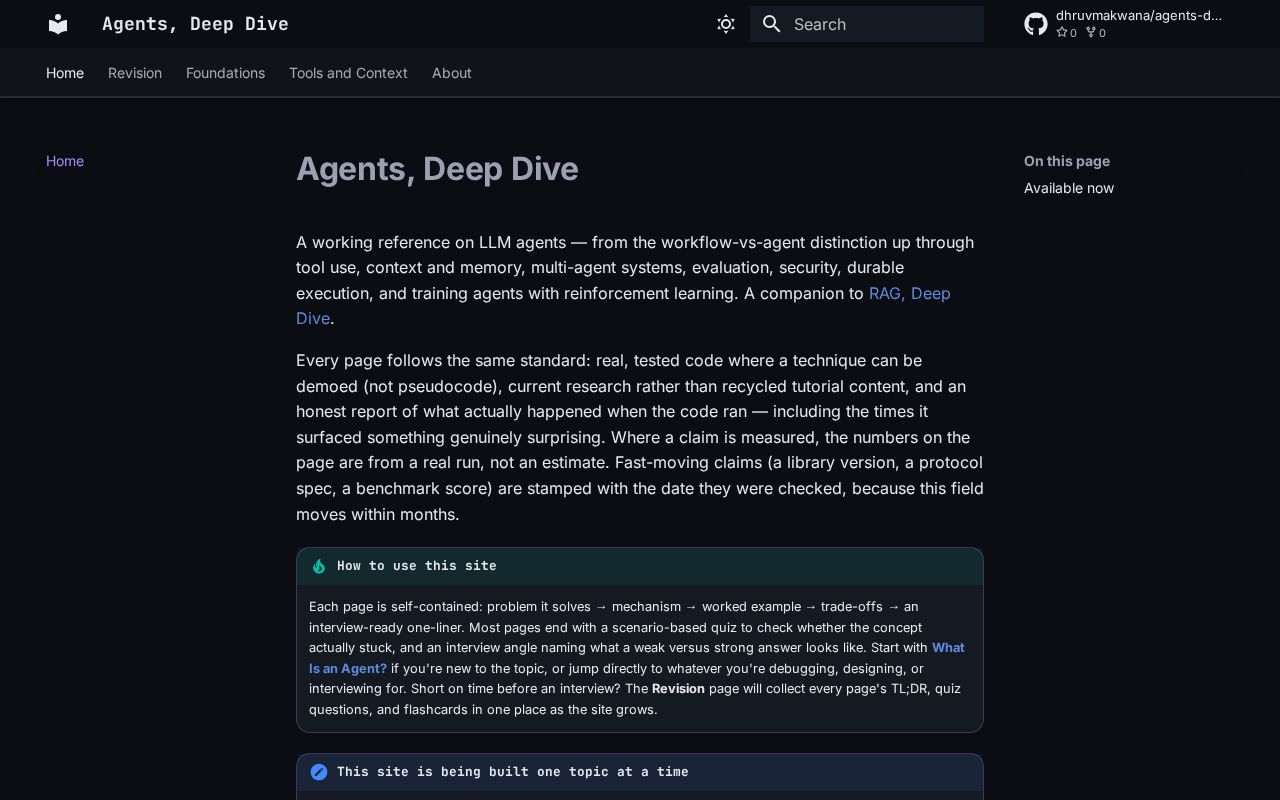Open the Tools and Context tab
The image size is (1280, 800).
pyautogui.click(x=348, y=73)
